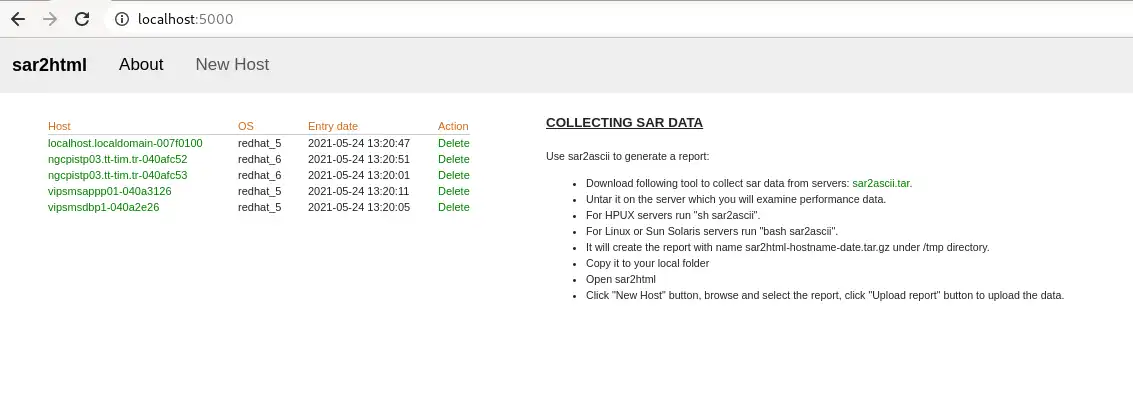Click 'Use sar2ascii to generate a report' text
Image resolution: width=1133 pixels, height=395 pixels.
[628, 156]
